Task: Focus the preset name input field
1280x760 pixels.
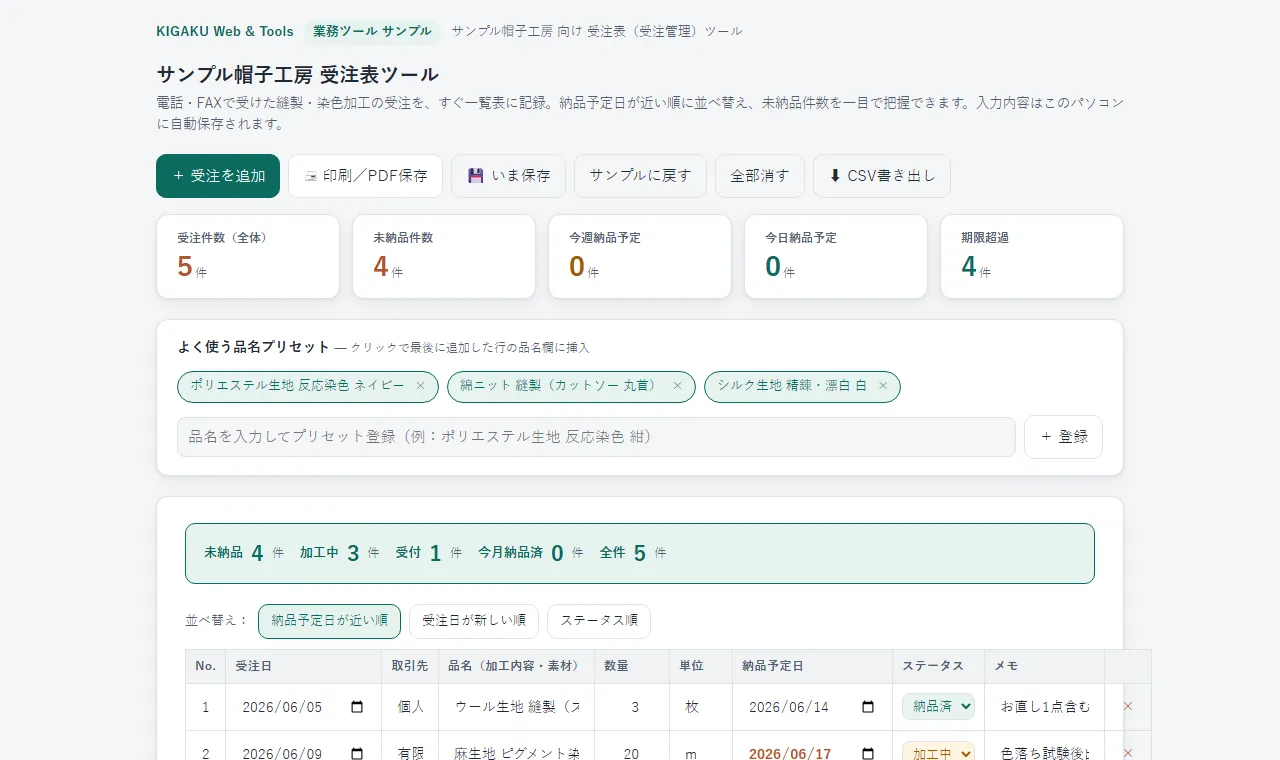Action: [596, 437]
